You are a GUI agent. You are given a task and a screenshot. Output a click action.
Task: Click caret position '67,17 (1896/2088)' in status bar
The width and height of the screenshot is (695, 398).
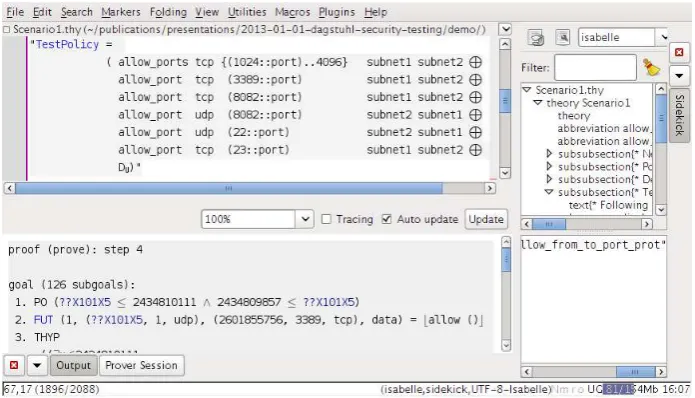pyautogui.click(x=51, y=389)
